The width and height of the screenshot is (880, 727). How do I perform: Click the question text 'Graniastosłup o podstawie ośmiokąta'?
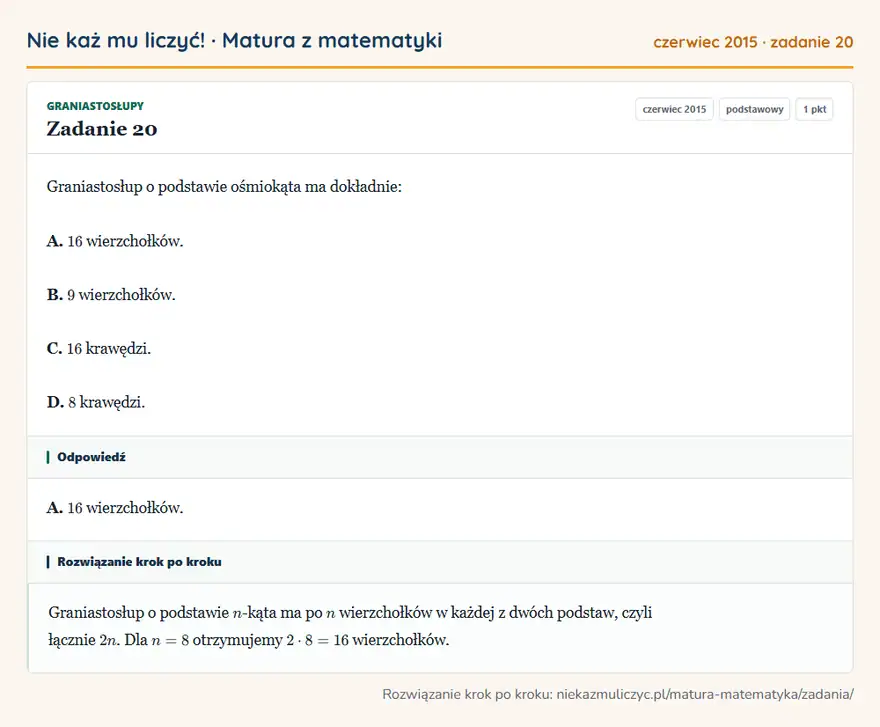pyautogui.click(x=224, y=186)
